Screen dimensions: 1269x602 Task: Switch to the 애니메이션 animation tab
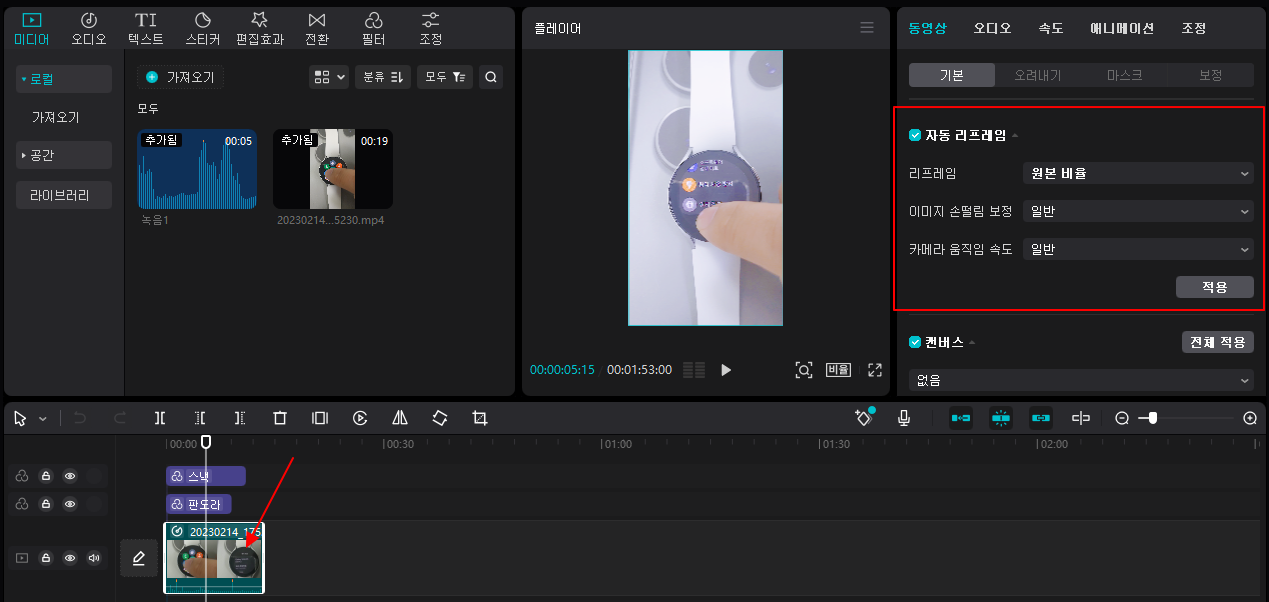[x=1122, y=28]
